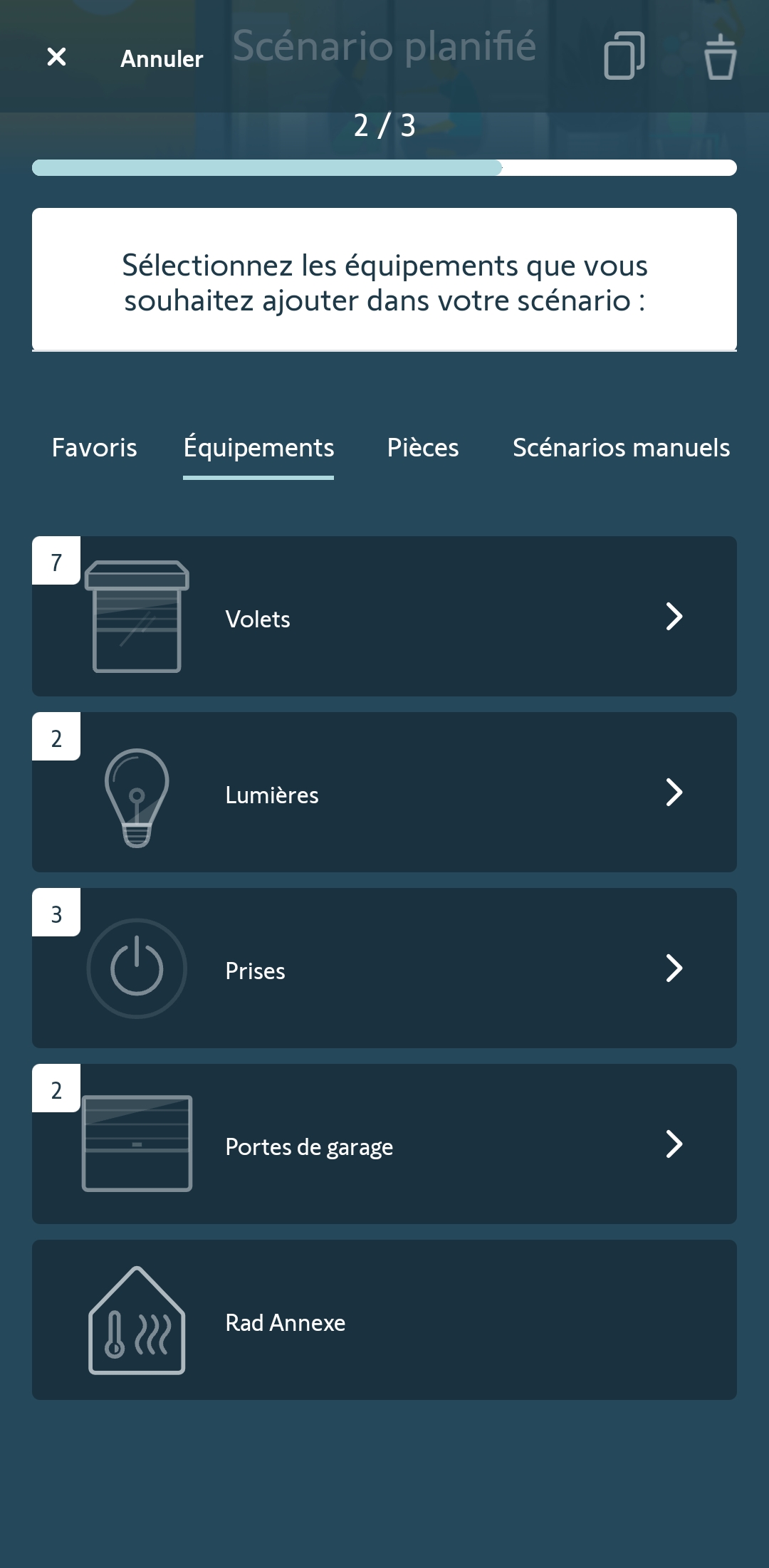Tap the duplicate scenario icon
This screenshot has height=1568, width=769.
624,56
